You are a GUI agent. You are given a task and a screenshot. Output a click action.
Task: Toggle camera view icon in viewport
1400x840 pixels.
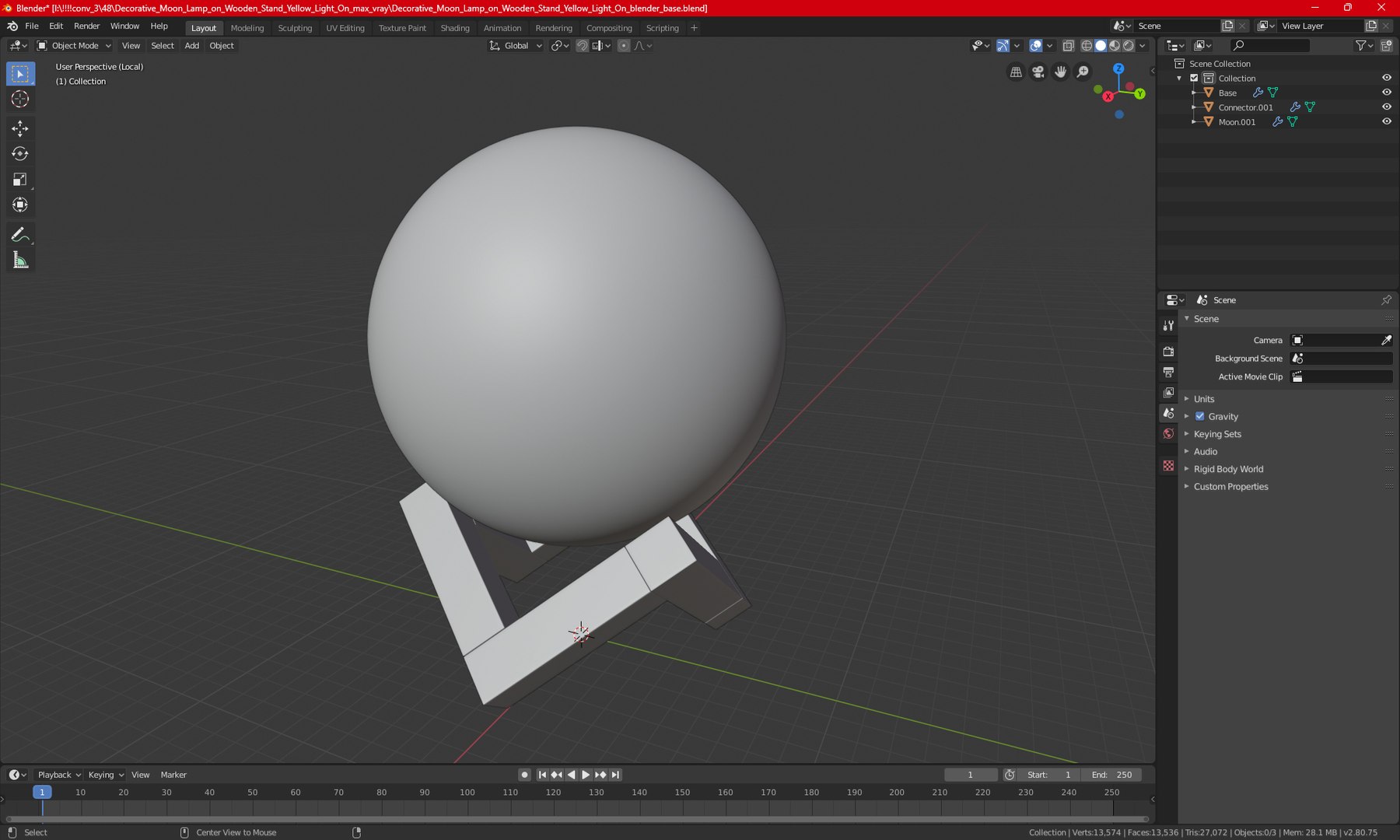pyautogui.click(x=1038, y=72)
